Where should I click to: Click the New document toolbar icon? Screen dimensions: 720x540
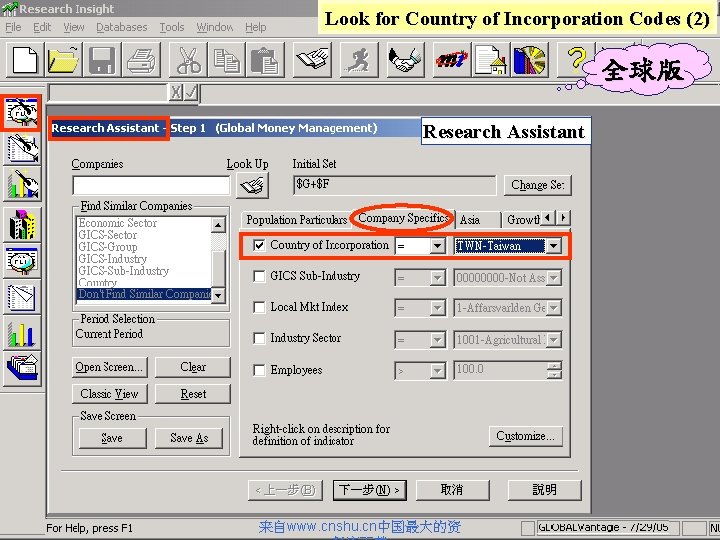(x=25, y=60)
